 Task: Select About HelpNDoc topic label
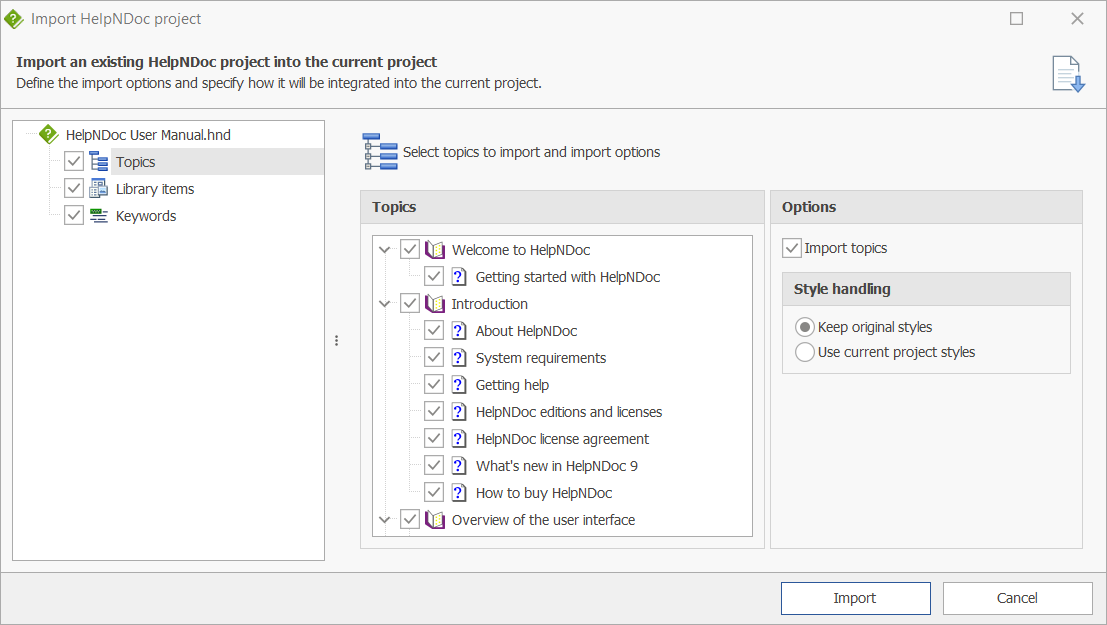click(x=526, y=331)
